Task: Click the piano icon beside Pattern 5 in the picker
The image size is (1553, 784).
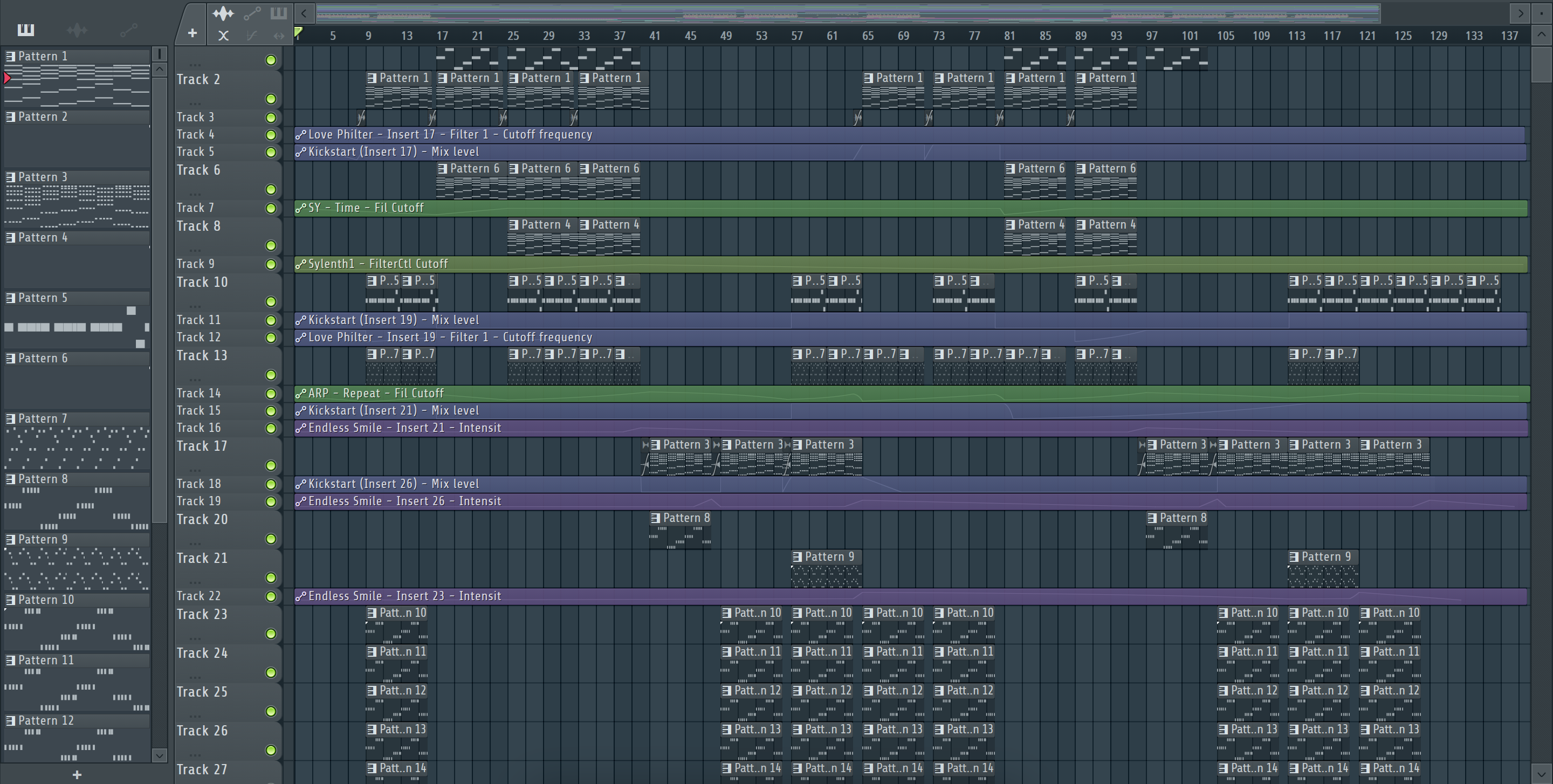Action: pos(11,298)
